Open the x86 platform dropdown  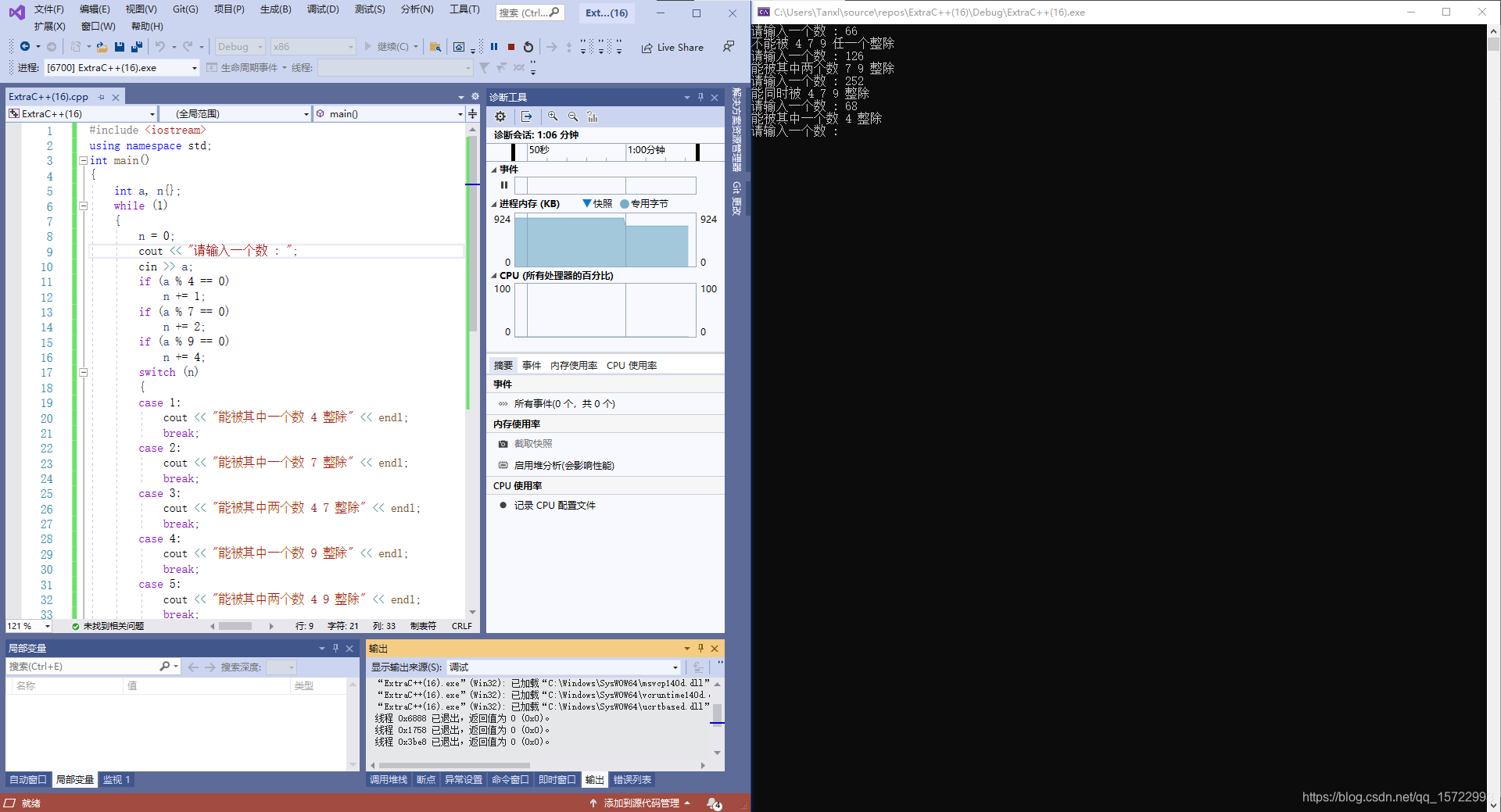313,47
